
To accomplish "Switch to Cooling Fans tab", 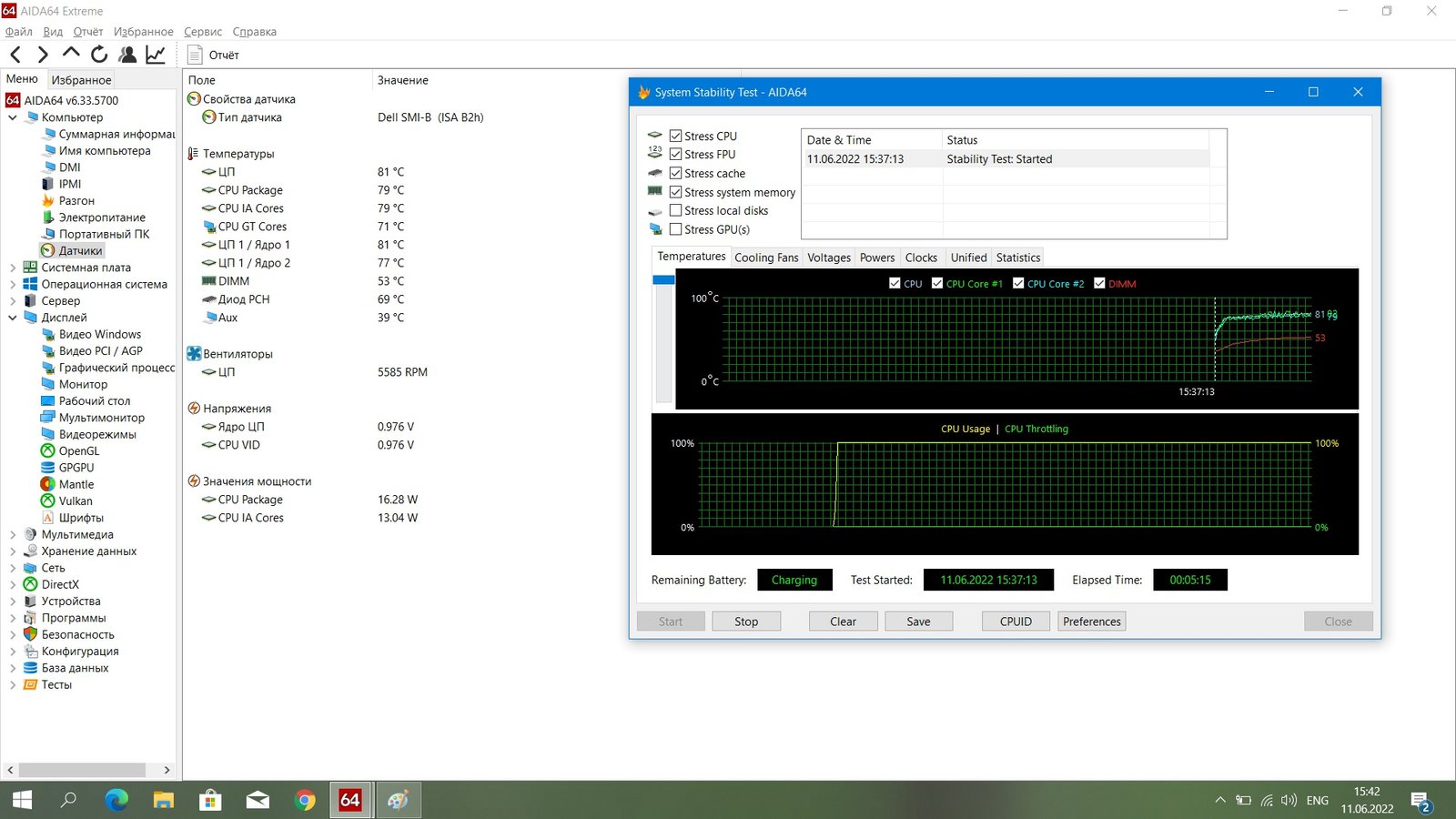I will coord(766,258).
